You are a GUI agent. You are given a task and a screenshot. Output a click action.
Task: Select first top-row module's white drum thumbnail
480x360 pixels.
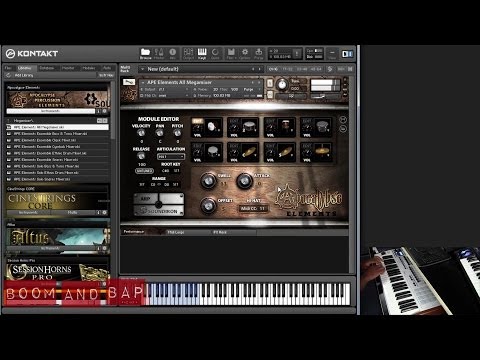point(212,127)
